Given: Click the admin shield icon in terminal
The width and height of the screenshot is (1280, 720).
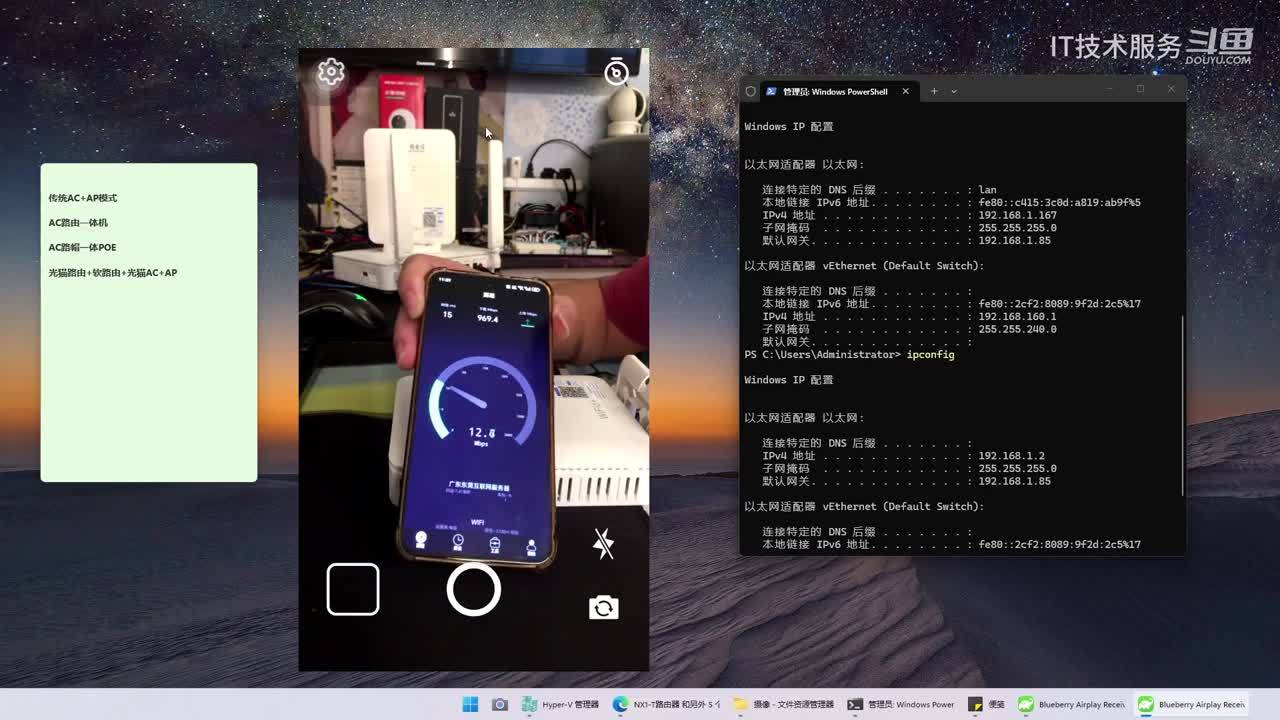Looking at the screenshot, I should tap(750, 91).
